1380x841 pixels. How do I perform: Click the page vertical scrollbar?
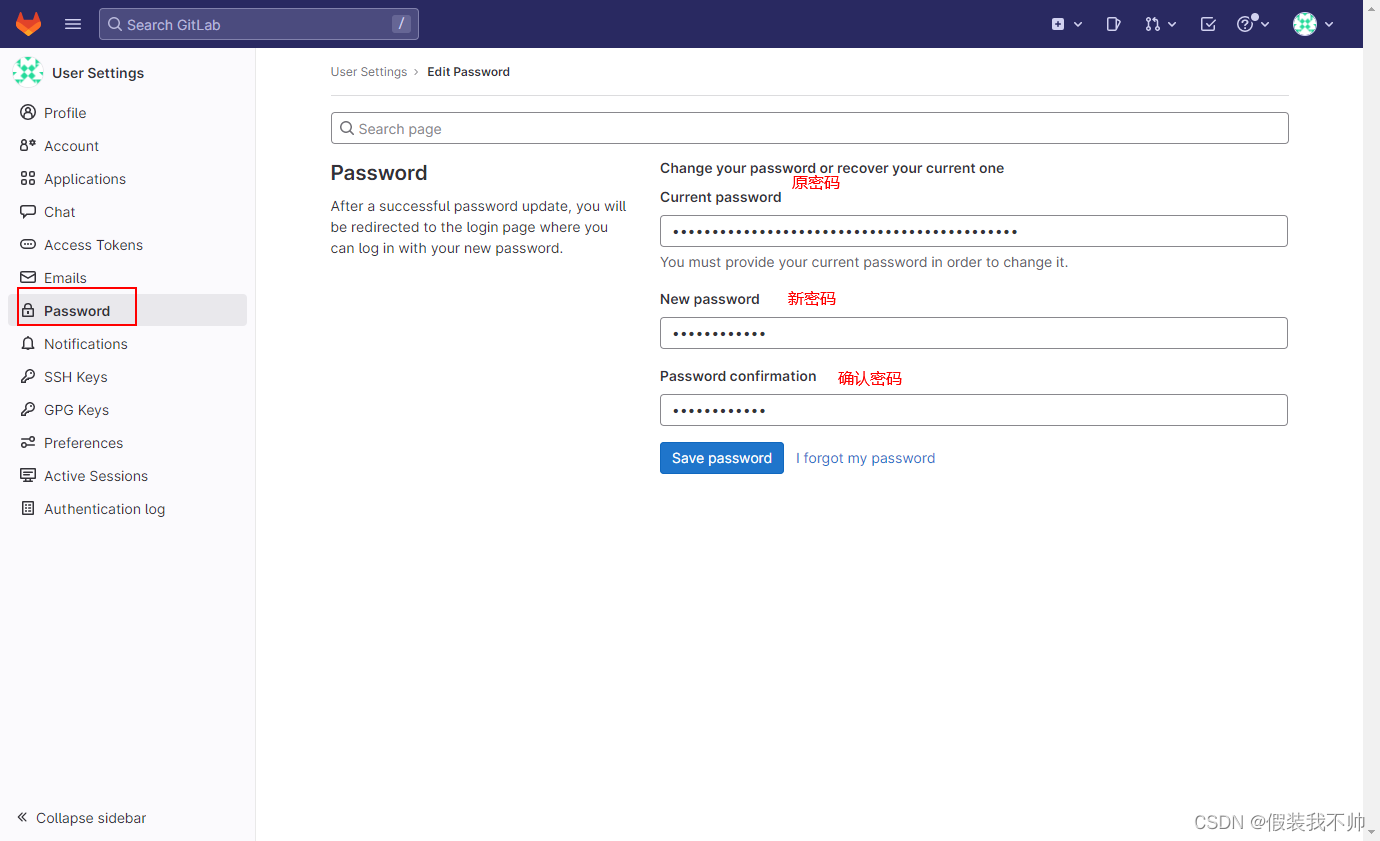pyautogui.click(x=1371, y=420)
